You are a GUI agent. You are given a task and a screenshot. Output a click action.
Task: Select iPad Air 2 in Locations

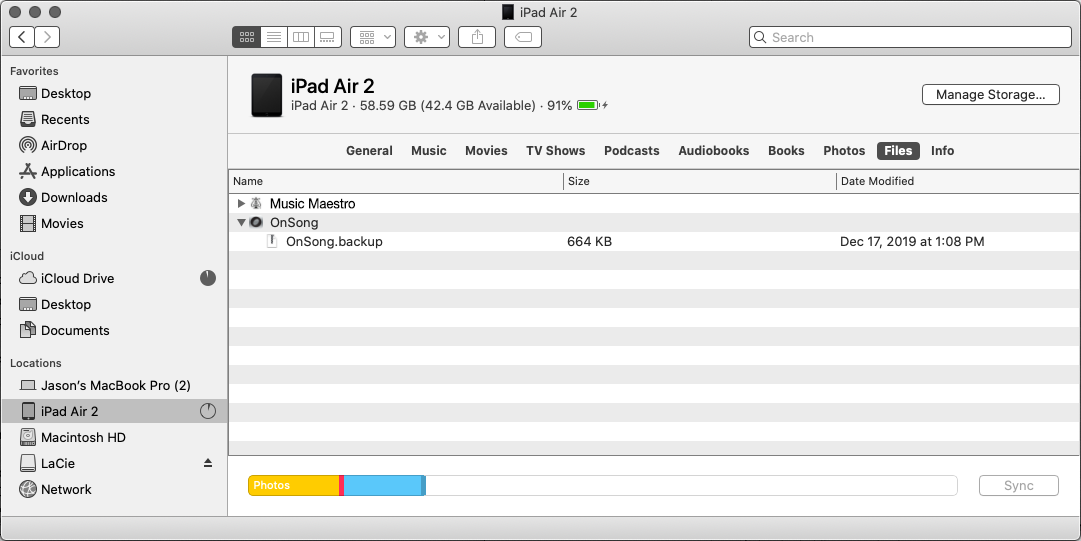coord(114,411)
